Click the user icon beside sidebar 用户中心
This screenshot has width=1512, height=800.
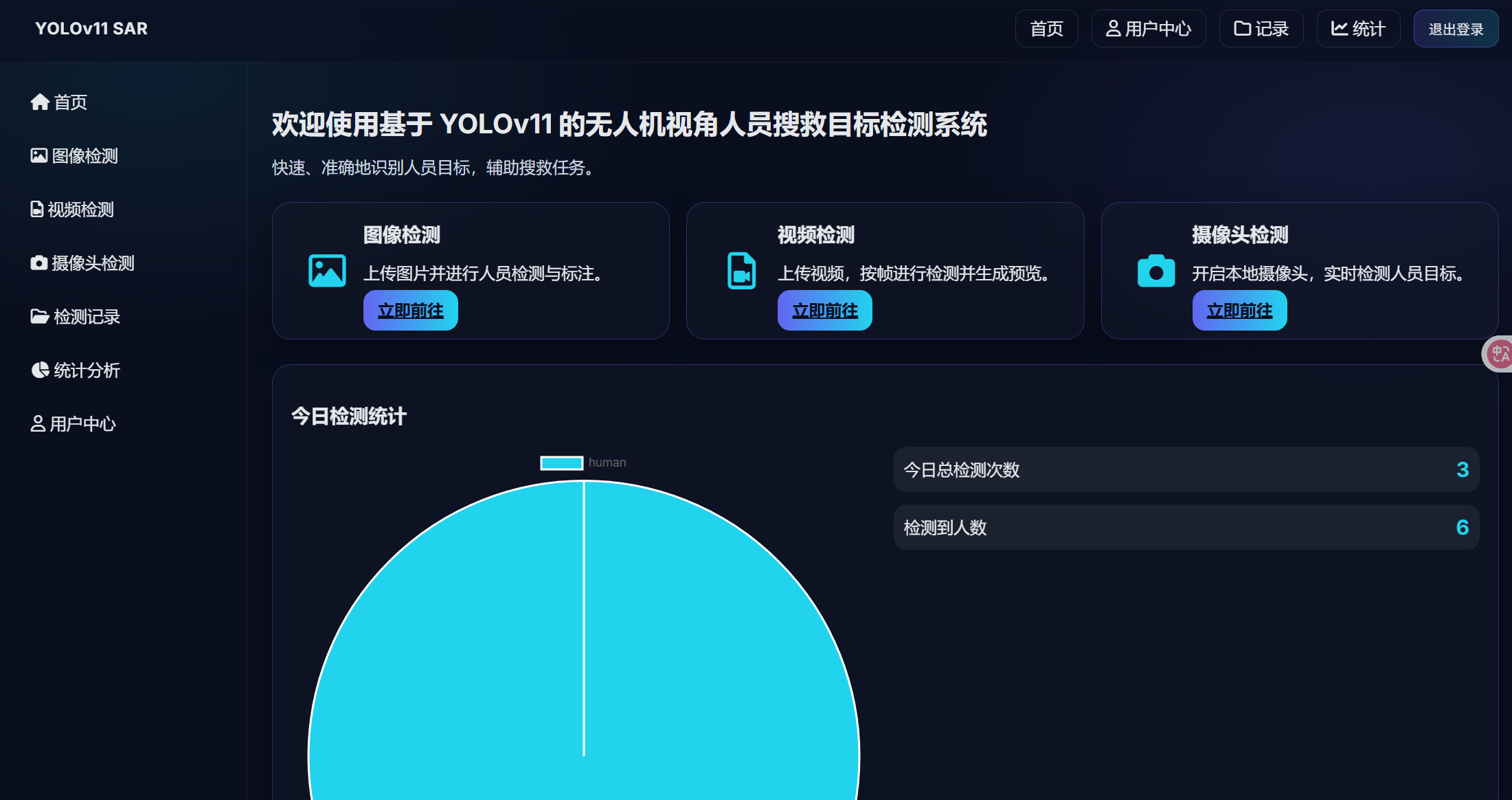pyautogui.click(x=38, y=423)
